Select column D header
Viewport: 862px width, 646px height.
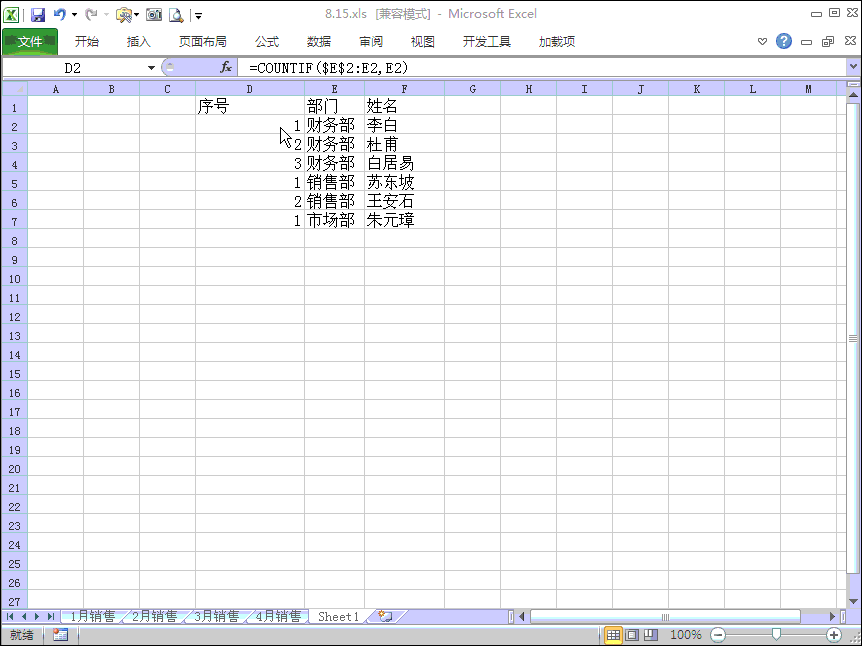pos(250,89)
